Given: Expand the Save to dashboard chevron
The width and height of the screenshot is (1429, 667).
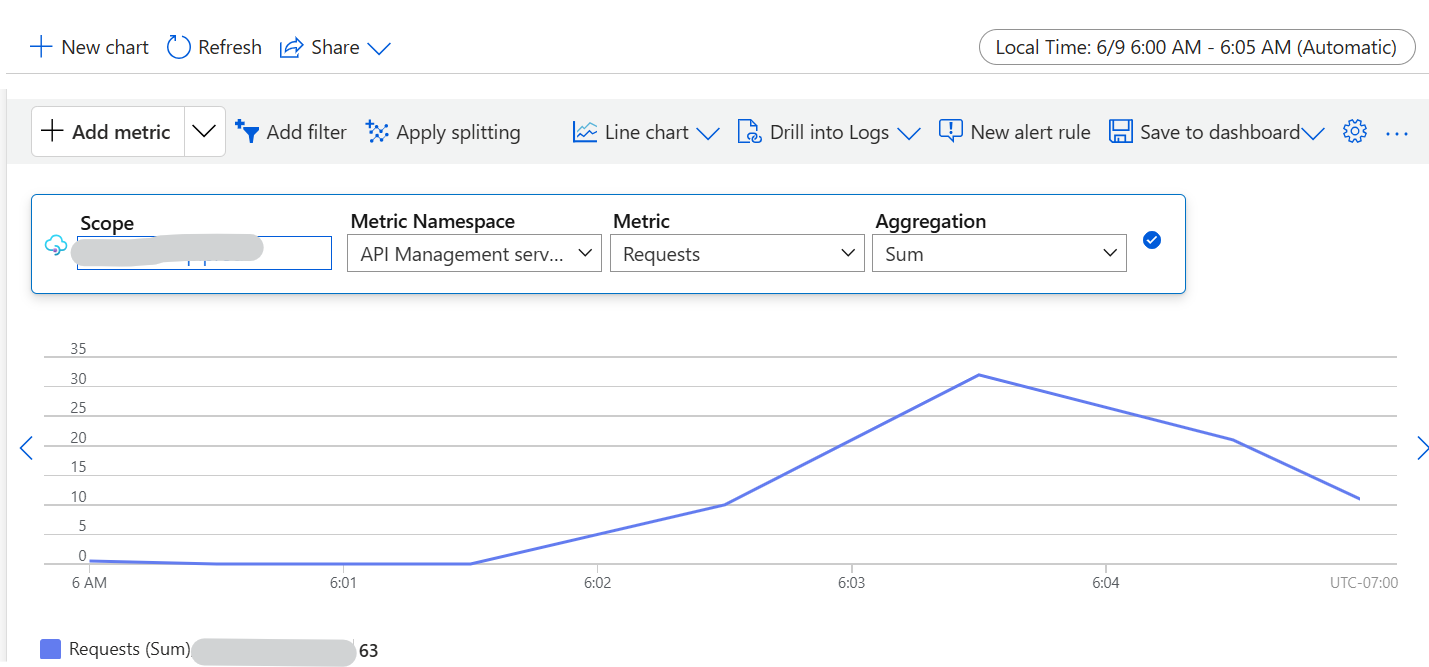Looking at the screenshot, I should [x=1313, y=133].
